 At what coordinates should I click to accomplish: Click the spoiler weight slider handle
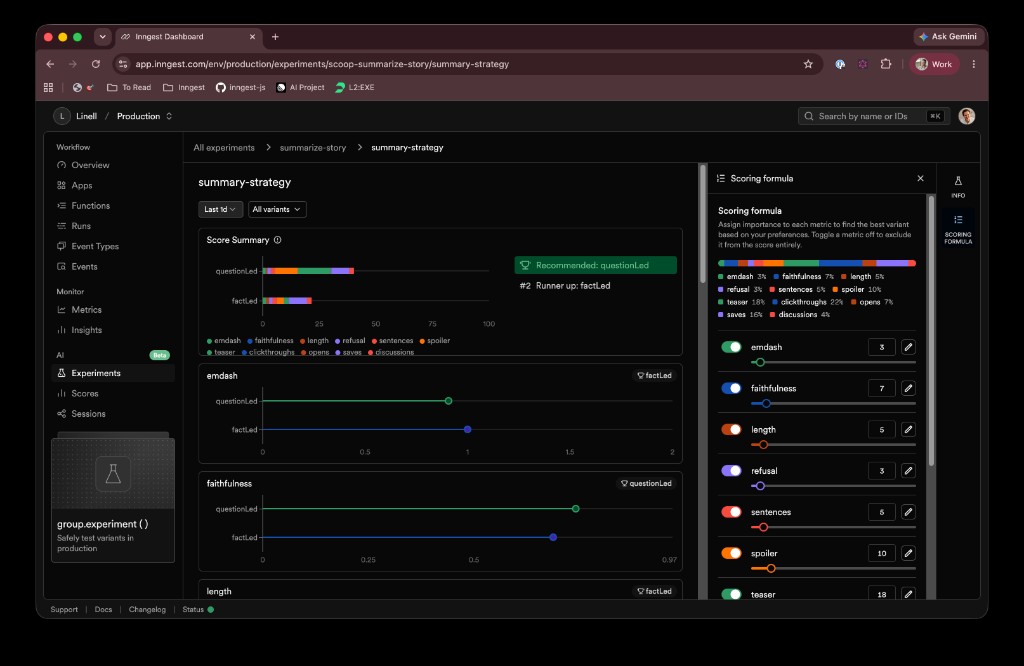click(x=771, y=569)
